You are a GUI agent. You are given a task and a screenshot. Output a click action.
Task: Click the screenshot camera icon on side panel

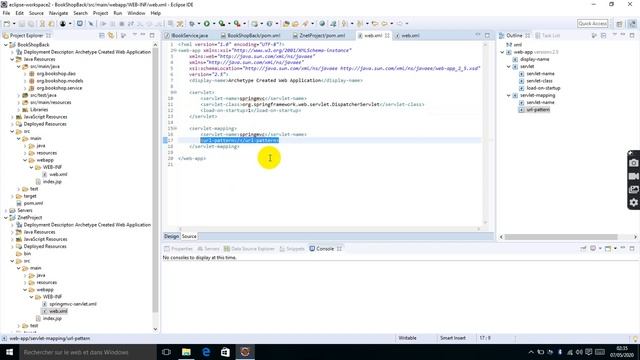coord(633,163)
